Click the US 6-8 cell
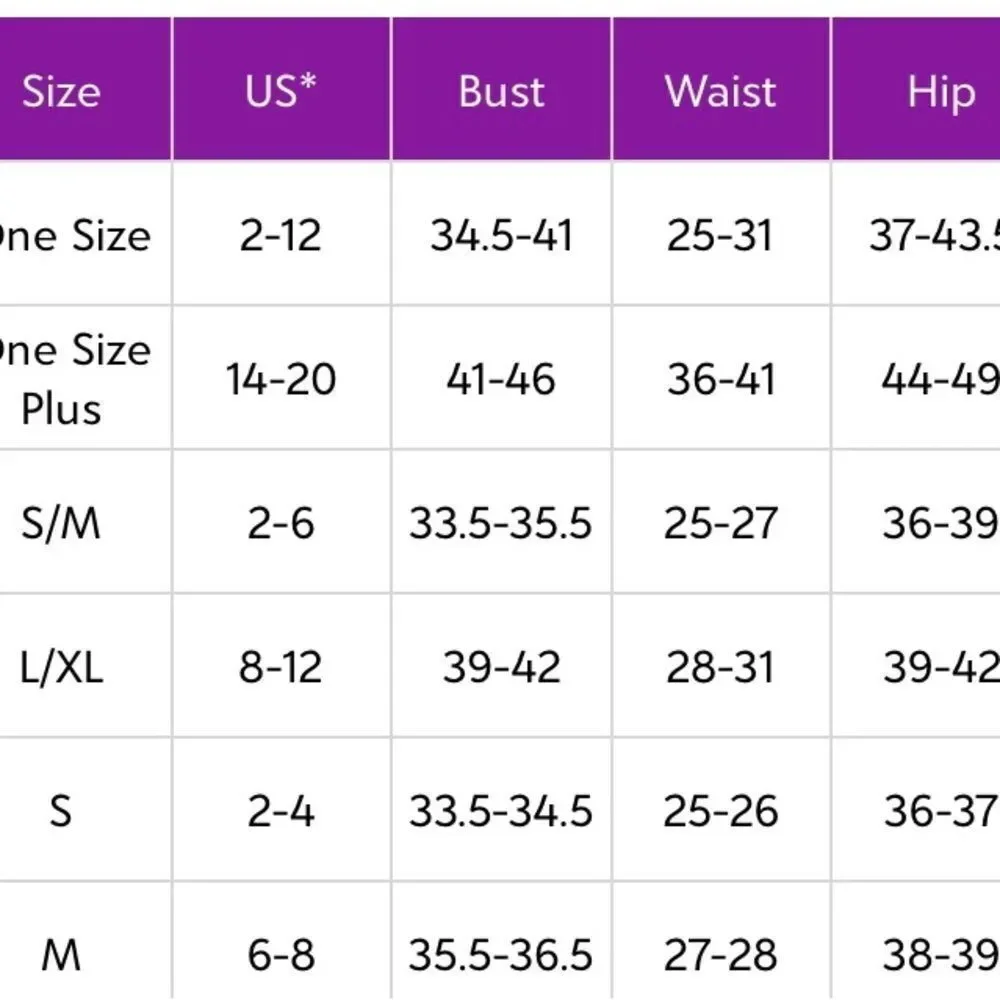 click(x=281, y=955)
